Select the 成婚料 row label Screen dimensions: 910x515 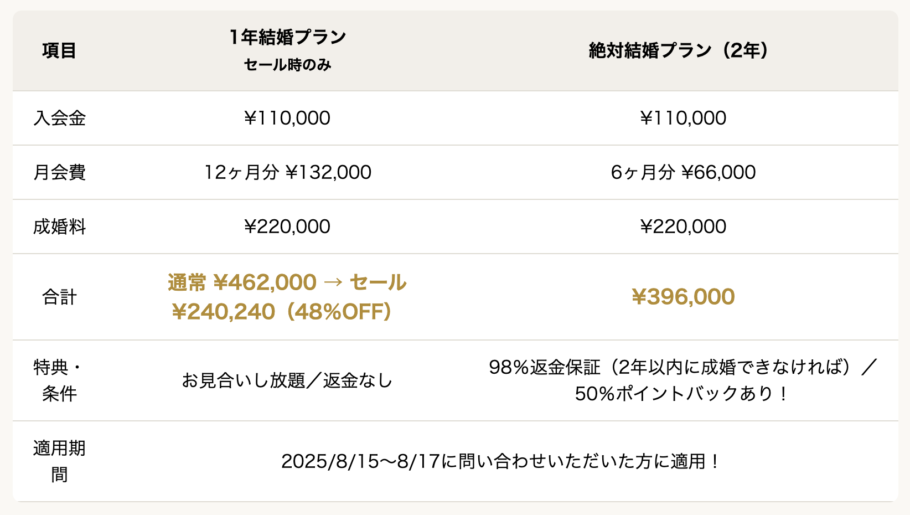coord(59,226)
